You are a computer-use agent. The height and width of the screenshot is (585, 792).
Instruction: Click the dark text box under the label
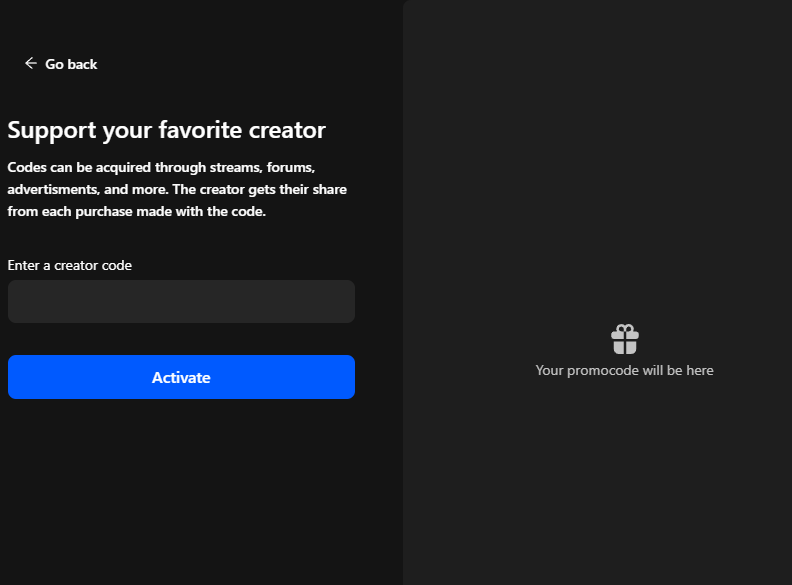point(181,301)
